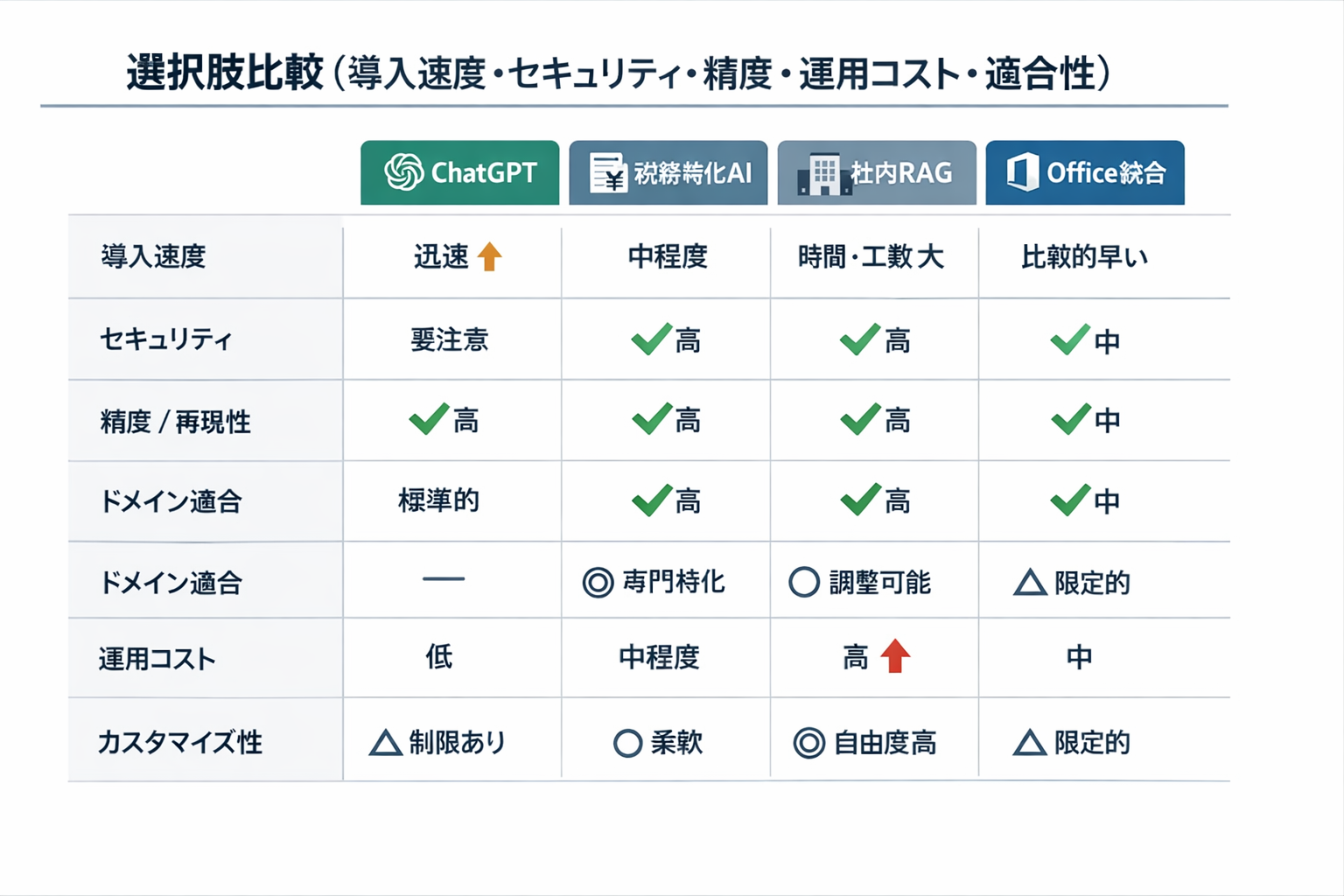Click the 精度 / 再現性 row label
This screenshot has height=896, width=1344.
click(175, 422)
